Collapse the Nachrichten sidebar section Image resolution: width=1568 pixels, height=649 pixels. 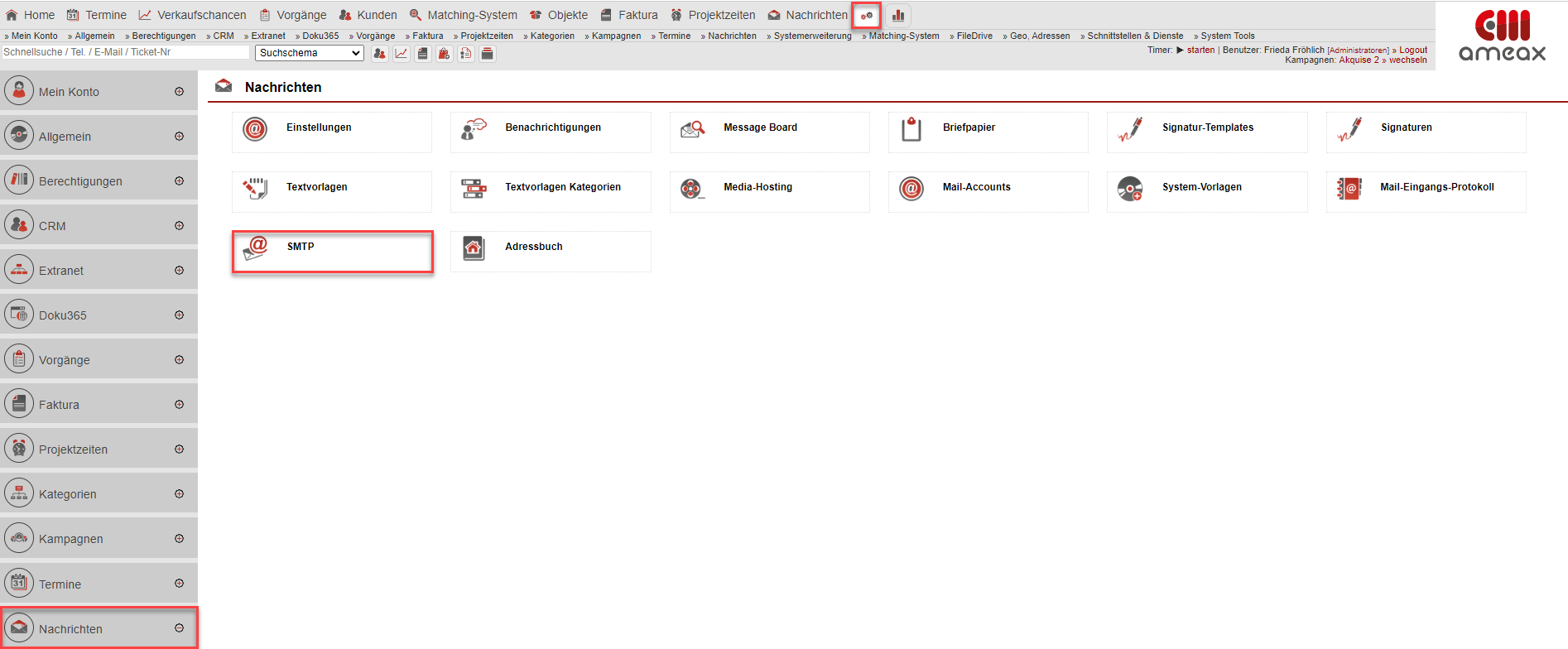[179, 628]
